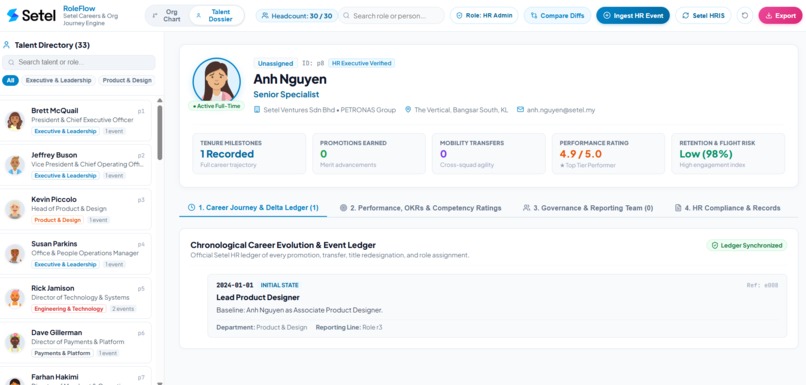Click the talent directory scrollbar thumb
Viewport: 806px width, 385px height.
click(x=160, y=132)
